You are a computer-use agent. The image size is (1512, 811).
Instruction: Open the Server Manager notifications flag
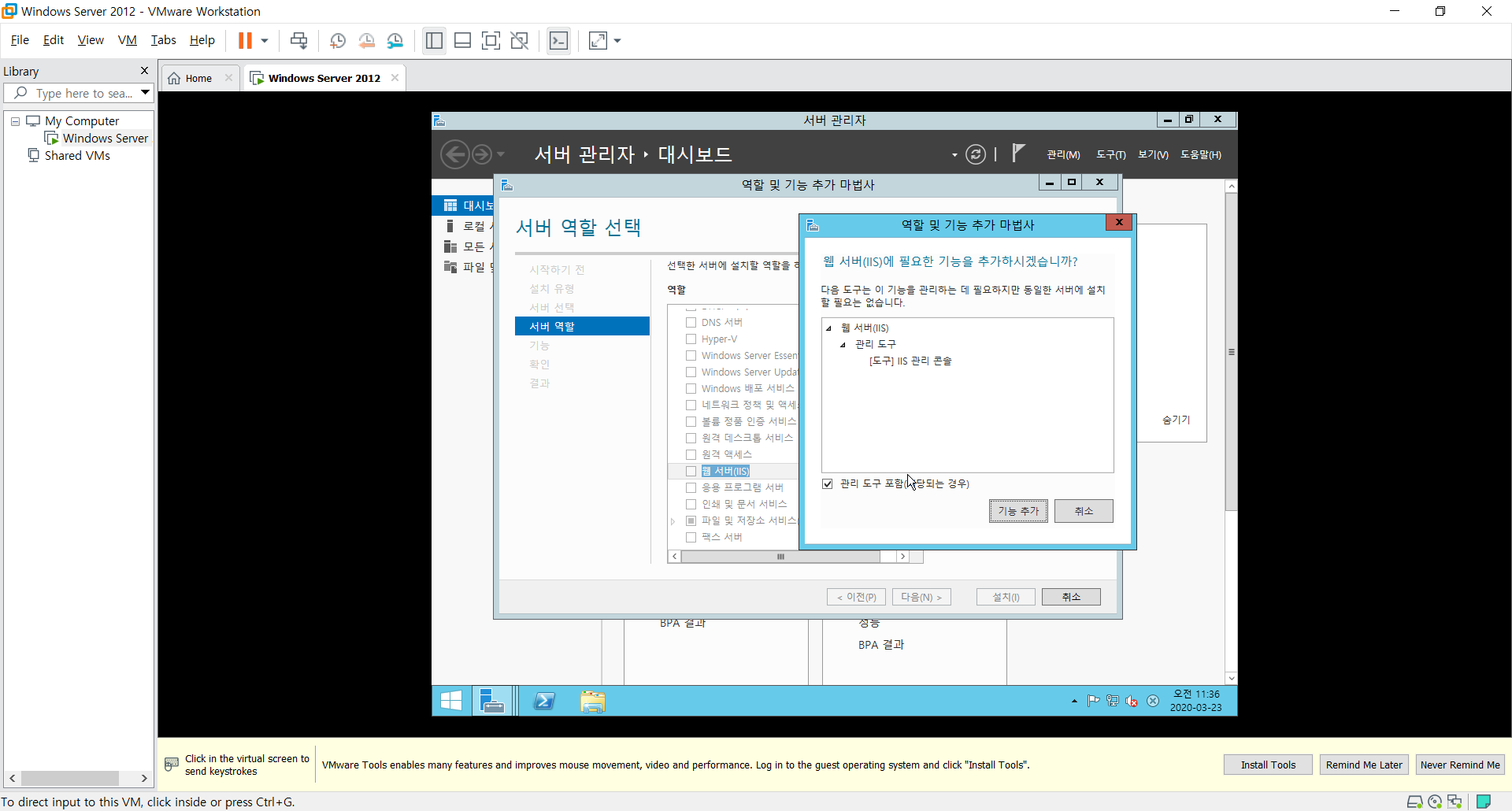coord(1018,153)
